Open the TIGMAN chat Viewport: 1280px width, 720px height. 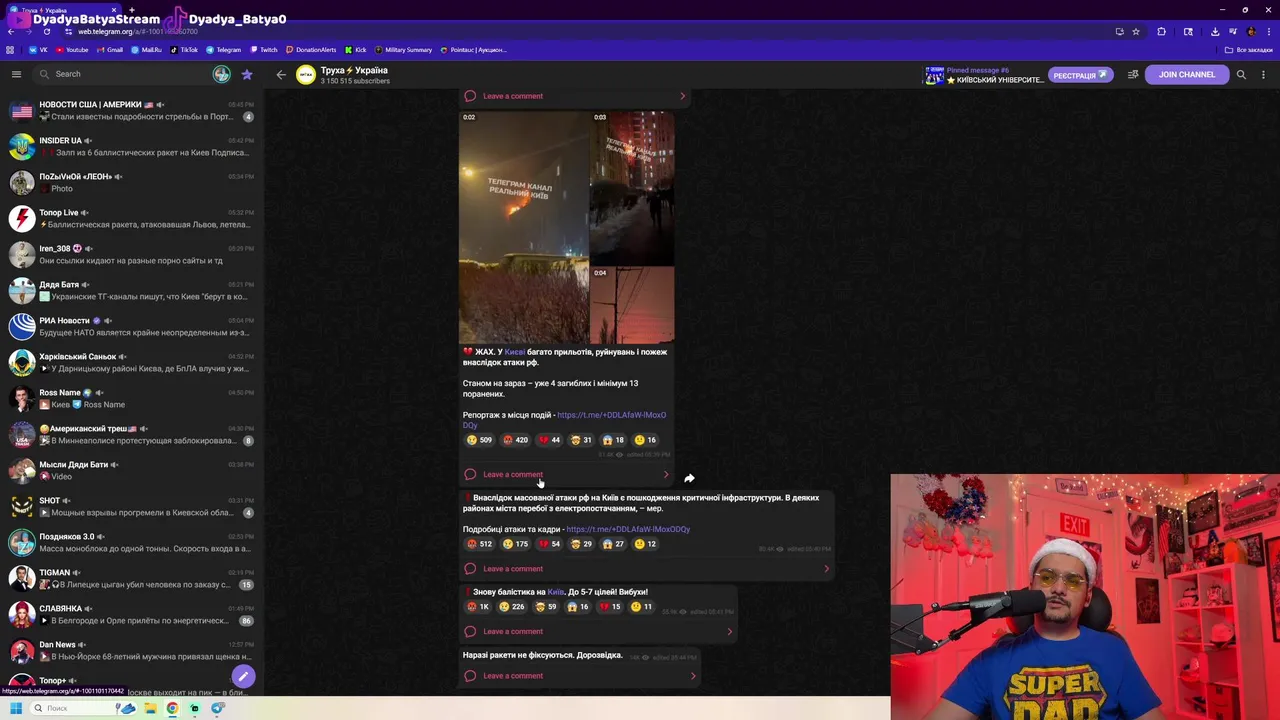coord(132,578)
